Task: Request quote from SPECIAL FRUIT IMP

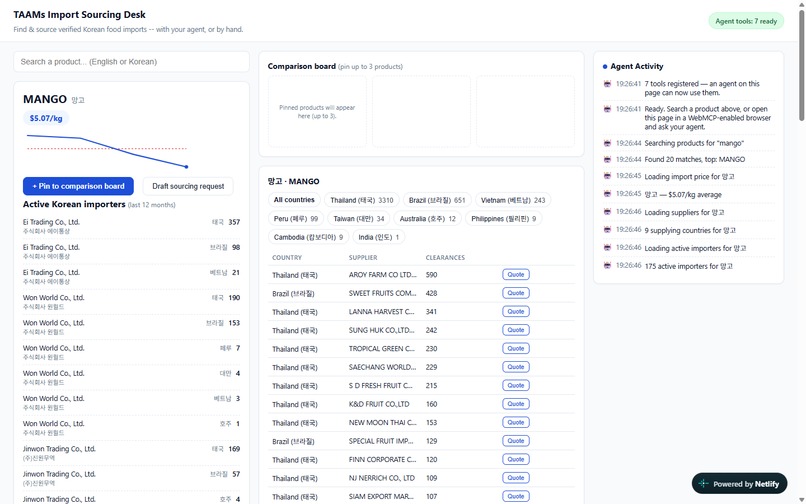Action: [x=516, y=441]
